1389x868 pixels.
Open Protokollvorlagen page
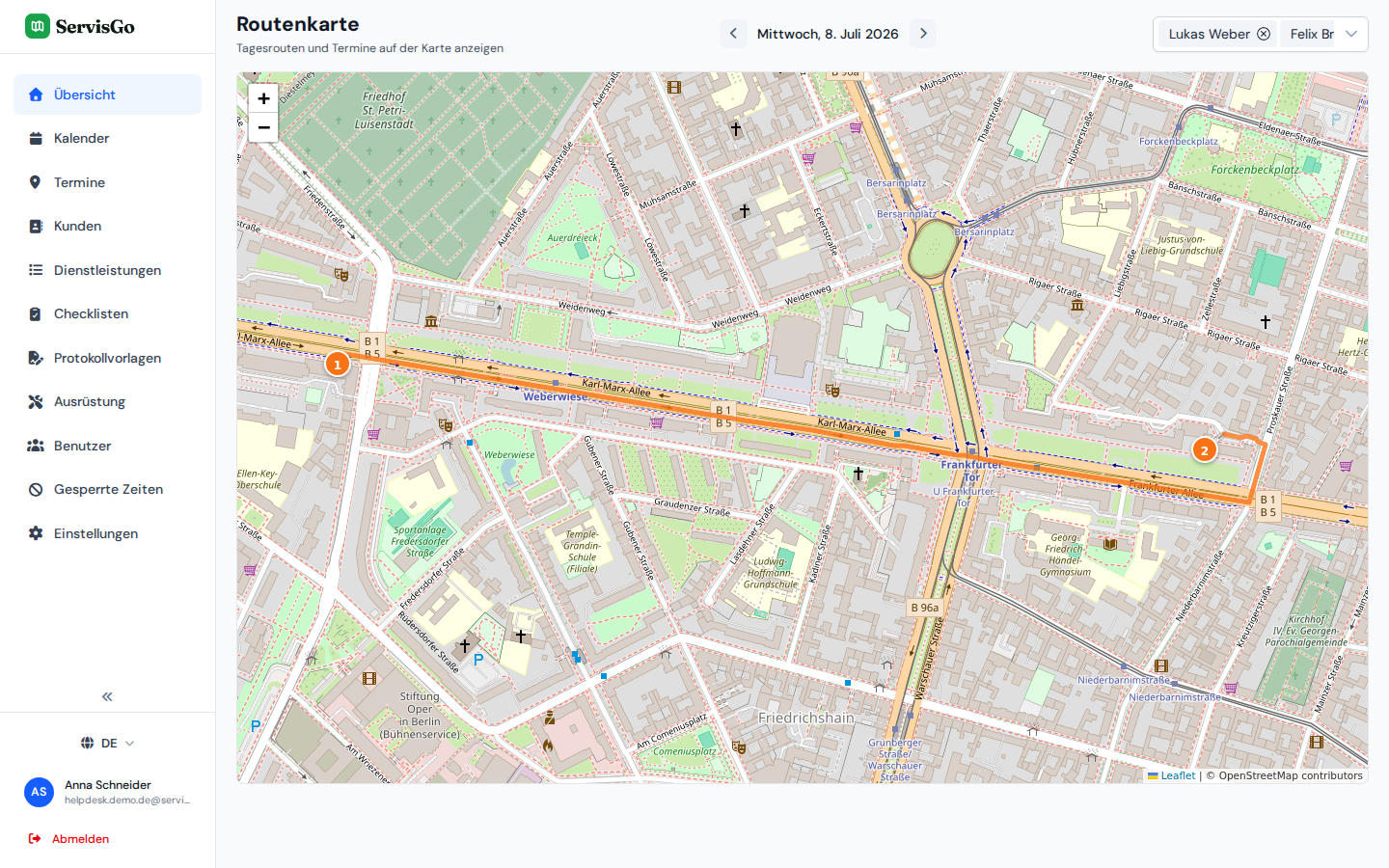[x=107, y=358]
